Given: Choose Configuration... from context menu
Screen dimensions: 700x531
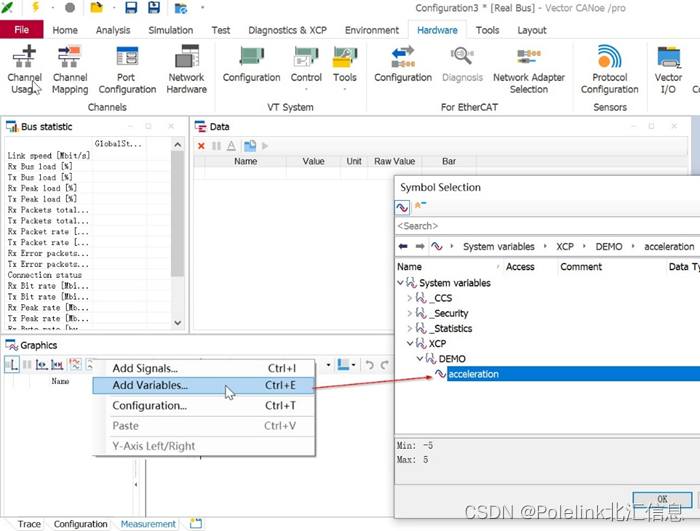Looking at the screenshot, I should pyautogui.click(x=204, y=406).
